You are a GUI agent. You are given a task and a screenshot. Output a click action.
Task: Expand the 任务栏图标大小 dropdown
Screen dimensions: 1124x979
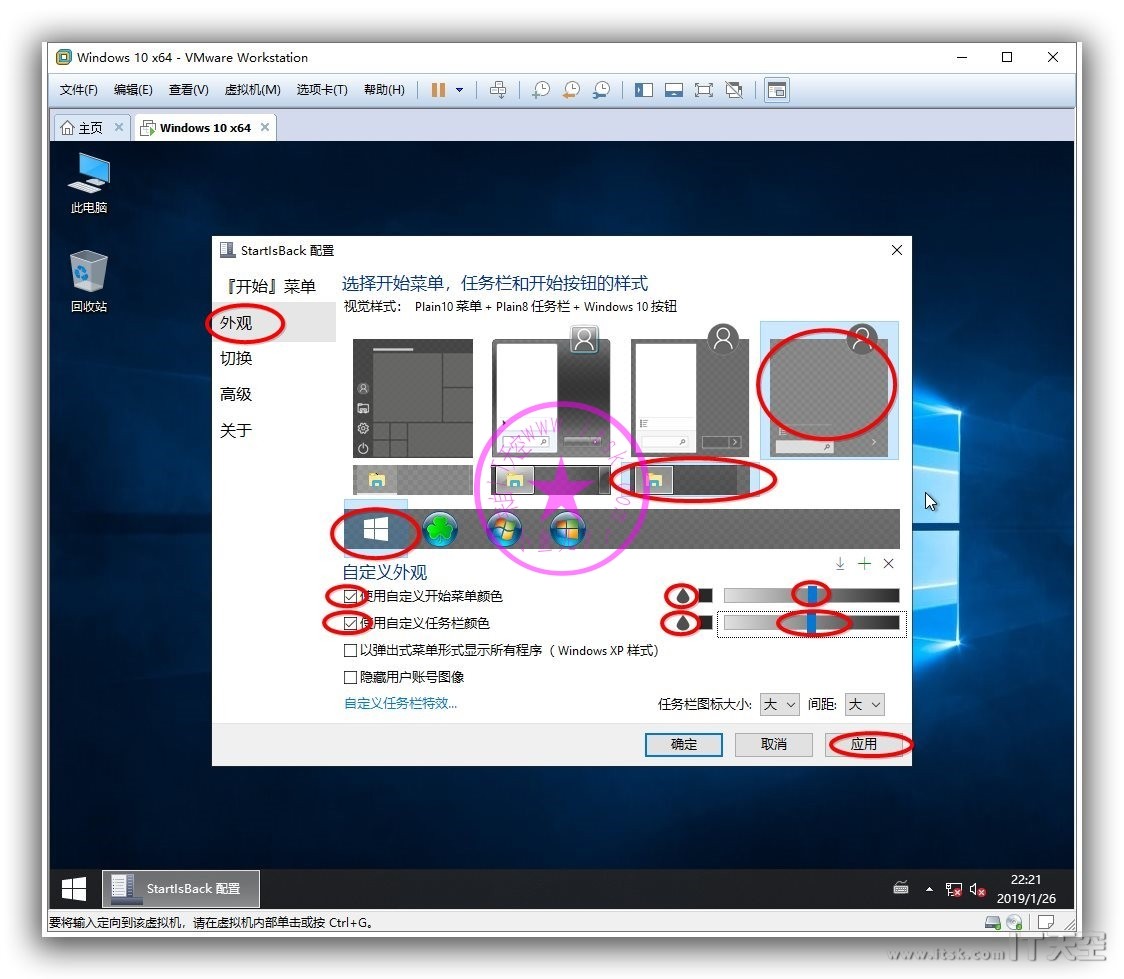click(780, 705)
